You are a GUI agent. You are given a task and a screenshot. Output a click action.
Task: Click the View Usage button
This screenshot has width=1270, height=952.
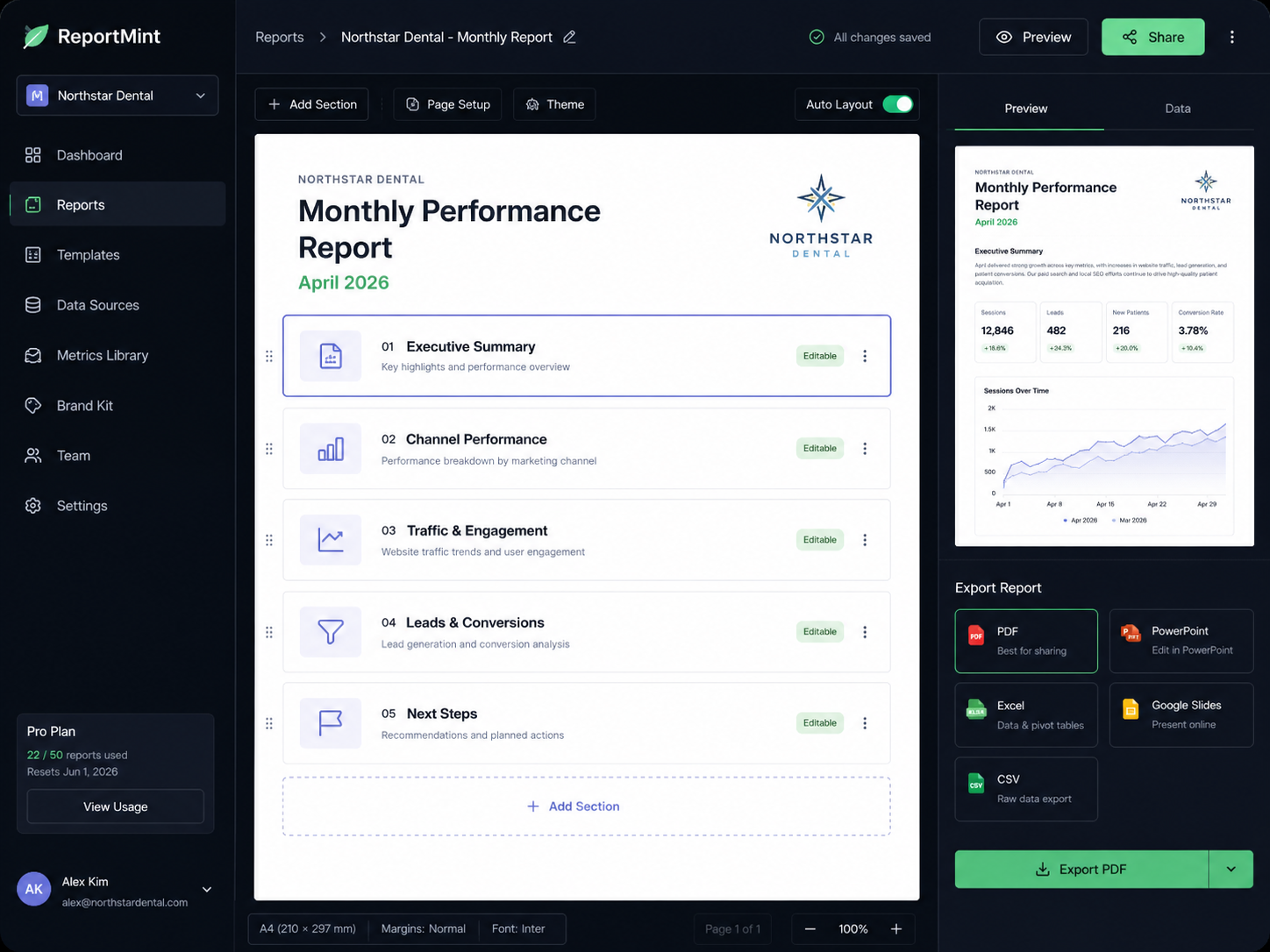click(x=116, y=806)
